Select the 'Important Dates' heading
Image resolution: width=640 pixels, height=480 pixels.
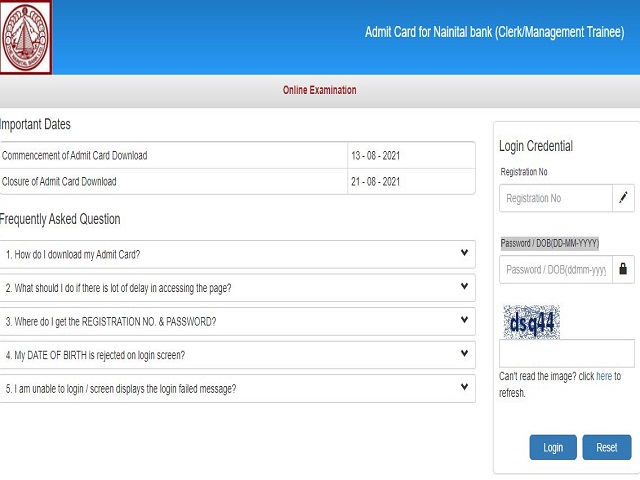tap(35, 124)
